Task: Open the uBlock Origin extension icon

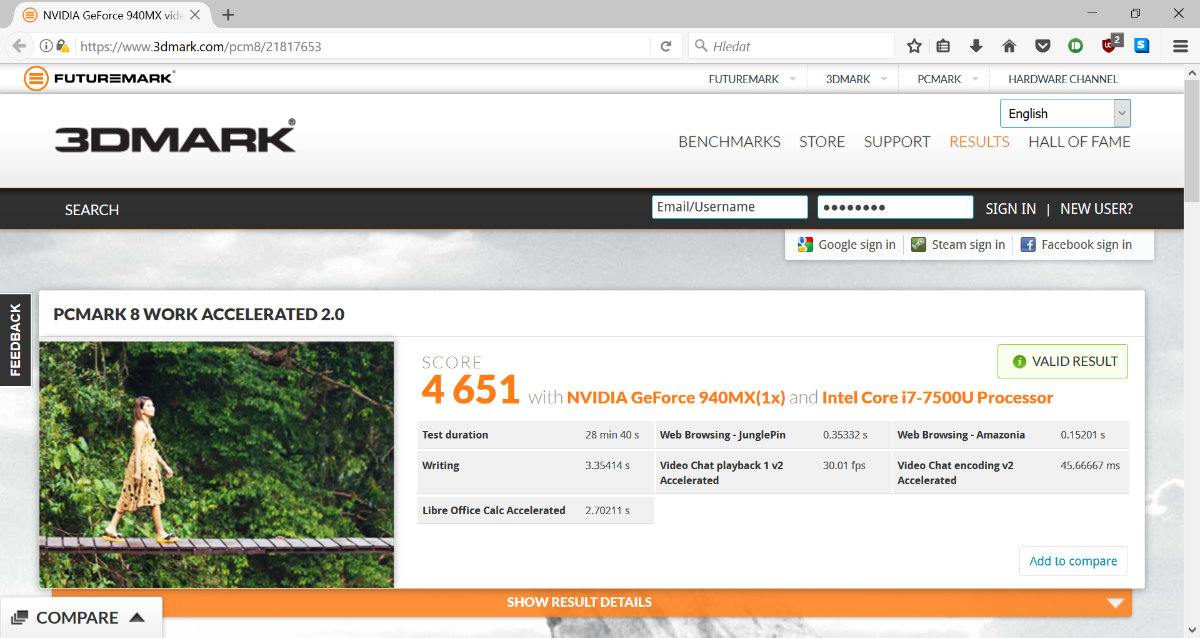Action: [1110, 46]
